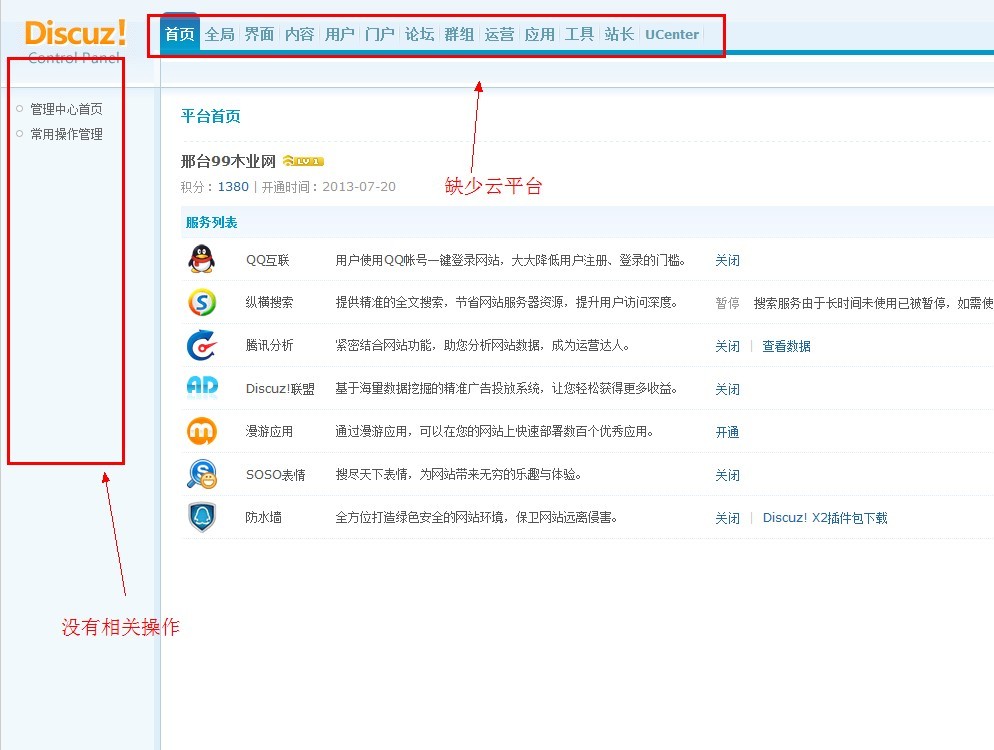Click the 纵横搜索 service name
994x750 pixels.
tap(269, 302)
